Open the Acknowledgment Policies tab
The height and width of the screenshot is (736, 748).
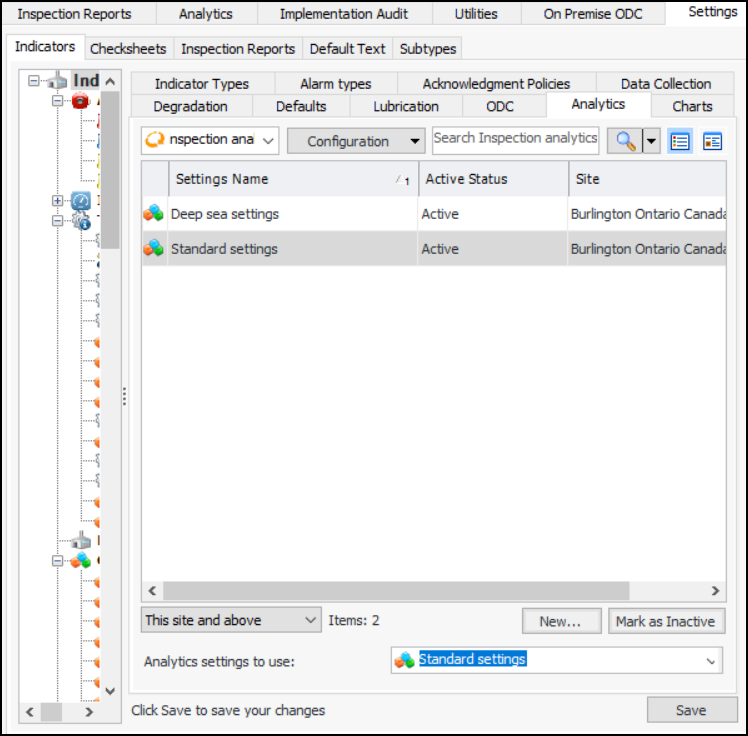point(496,84)
